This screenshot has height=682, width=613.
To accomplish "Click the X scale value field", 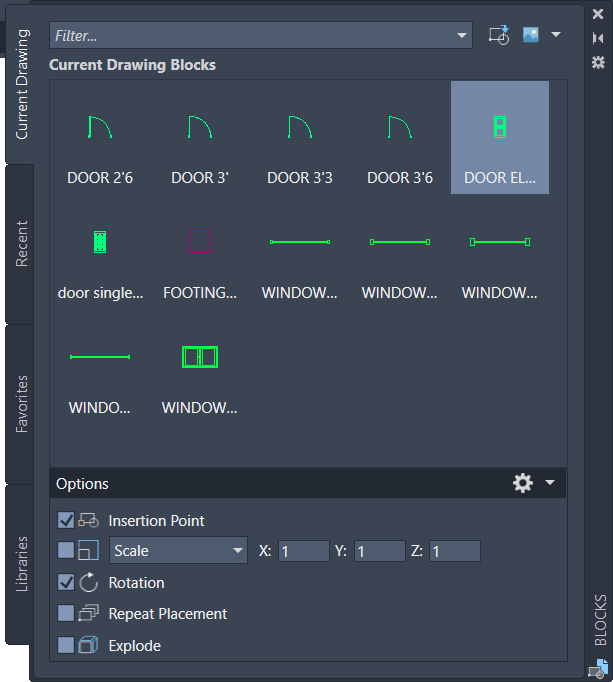I will click(304, 551).
